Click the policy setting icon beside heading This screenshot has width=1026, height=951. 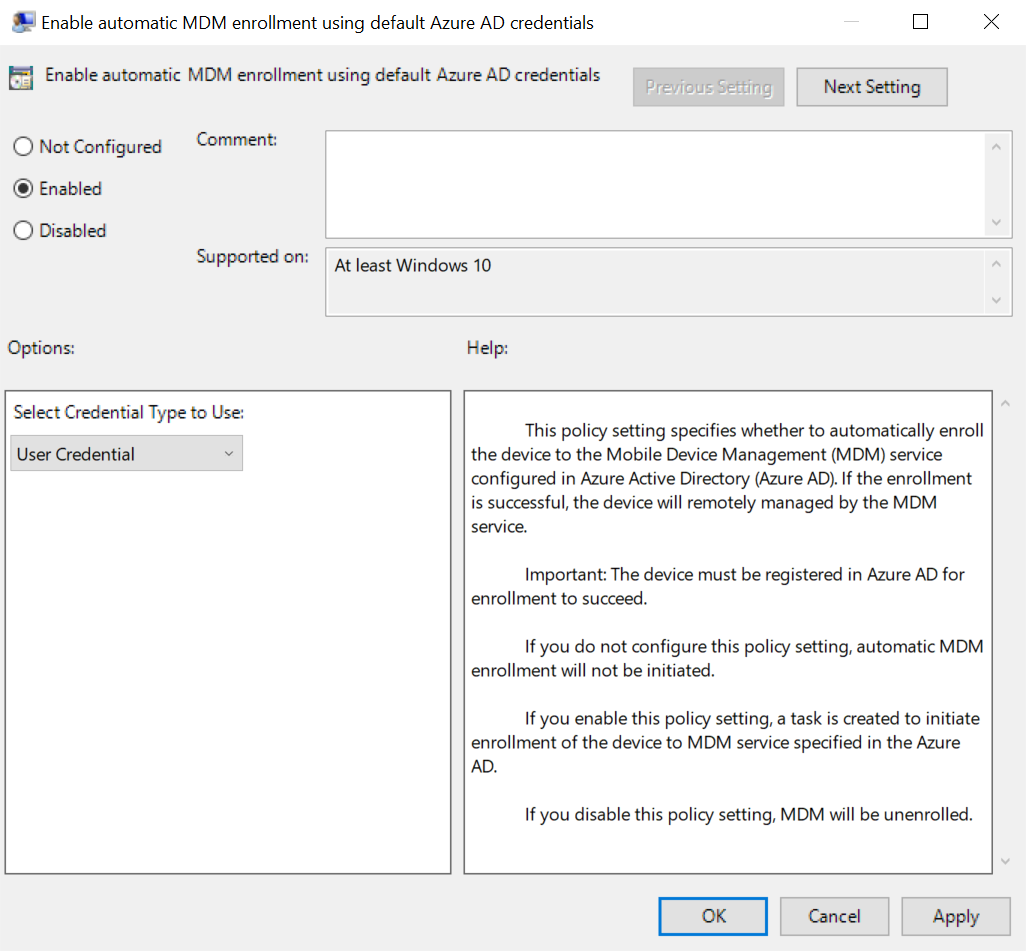point(21,78)
